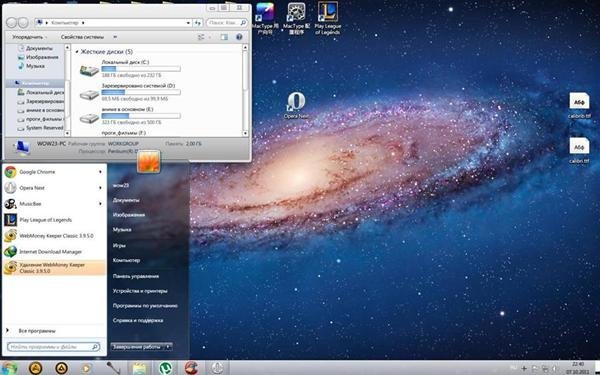Open Панель управления
The height and width of the screenshot is (375, 600).
tap(136, 276)
